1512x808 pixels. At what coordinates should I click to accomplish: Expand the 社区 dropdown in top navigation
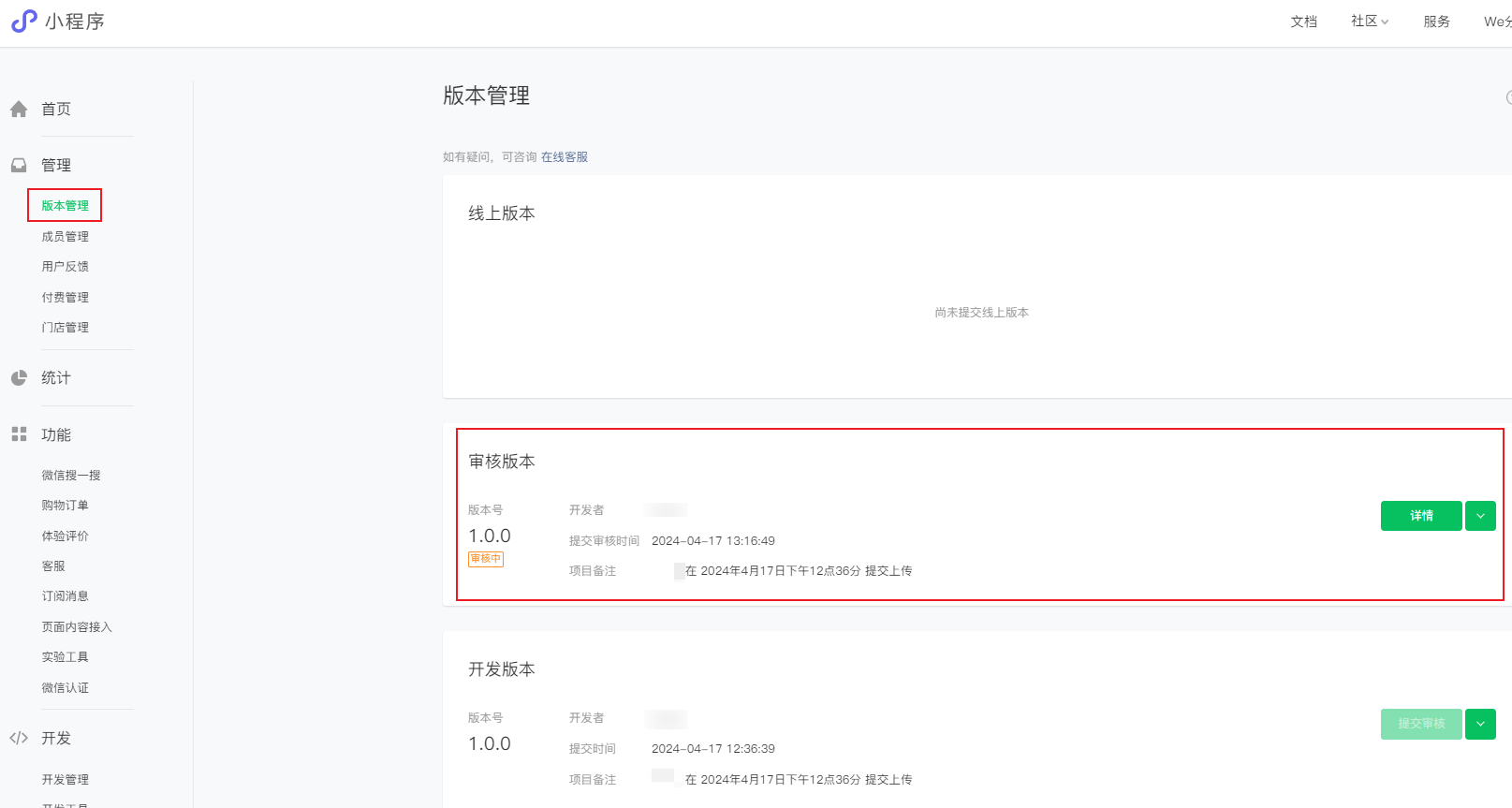(x=1370, y=22)
